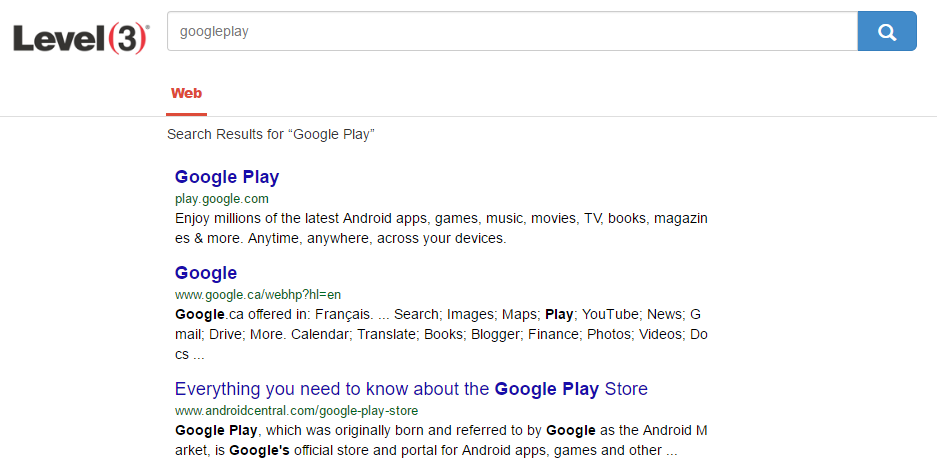Click the snippet starting Google.ca offered in: Français
The width and height of the screenshot is (937, 471).
click(441, 334)
